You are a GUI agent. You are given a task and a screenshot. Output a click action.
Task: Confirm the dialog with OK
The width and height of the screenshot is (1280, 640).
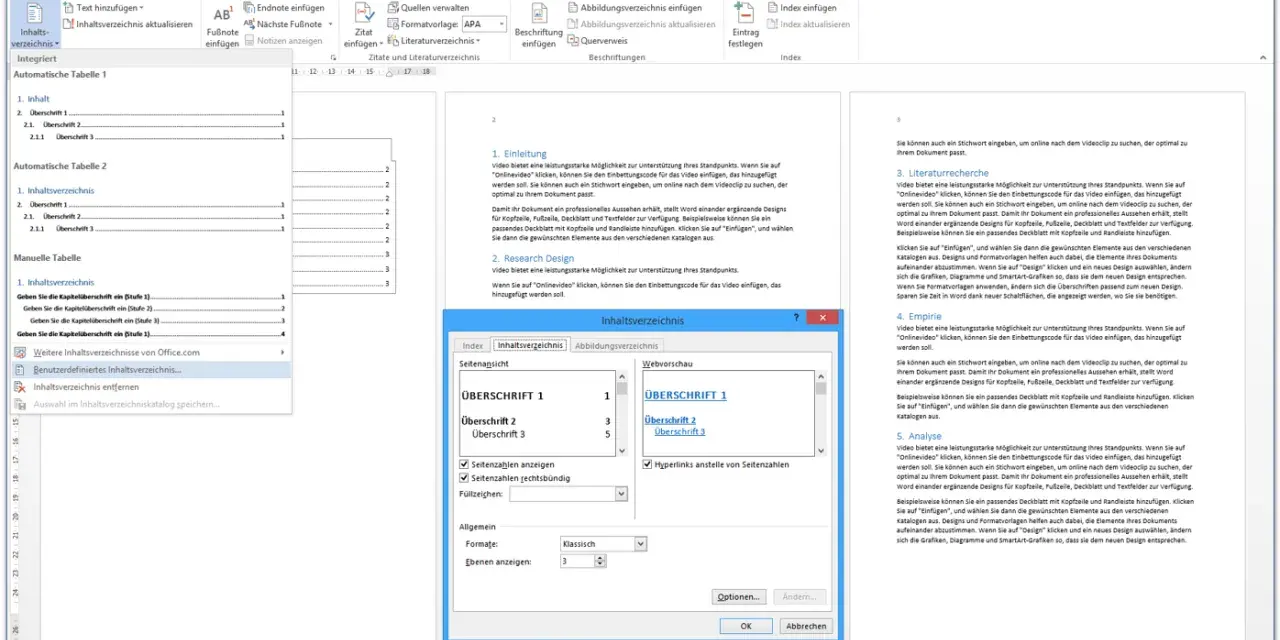coord(746,626)
